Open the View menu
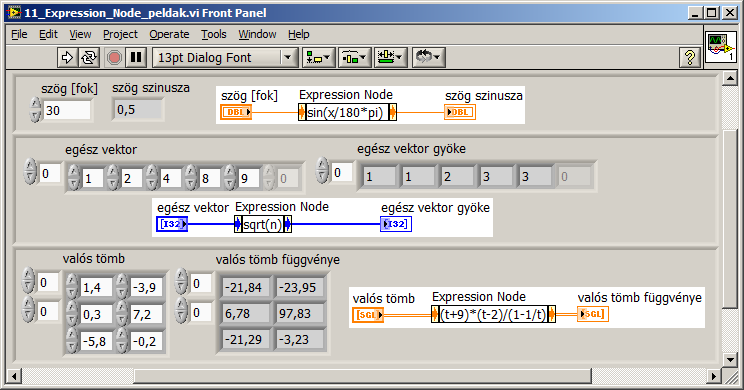This screenshot has width=744, height=390. click(80, 34)
